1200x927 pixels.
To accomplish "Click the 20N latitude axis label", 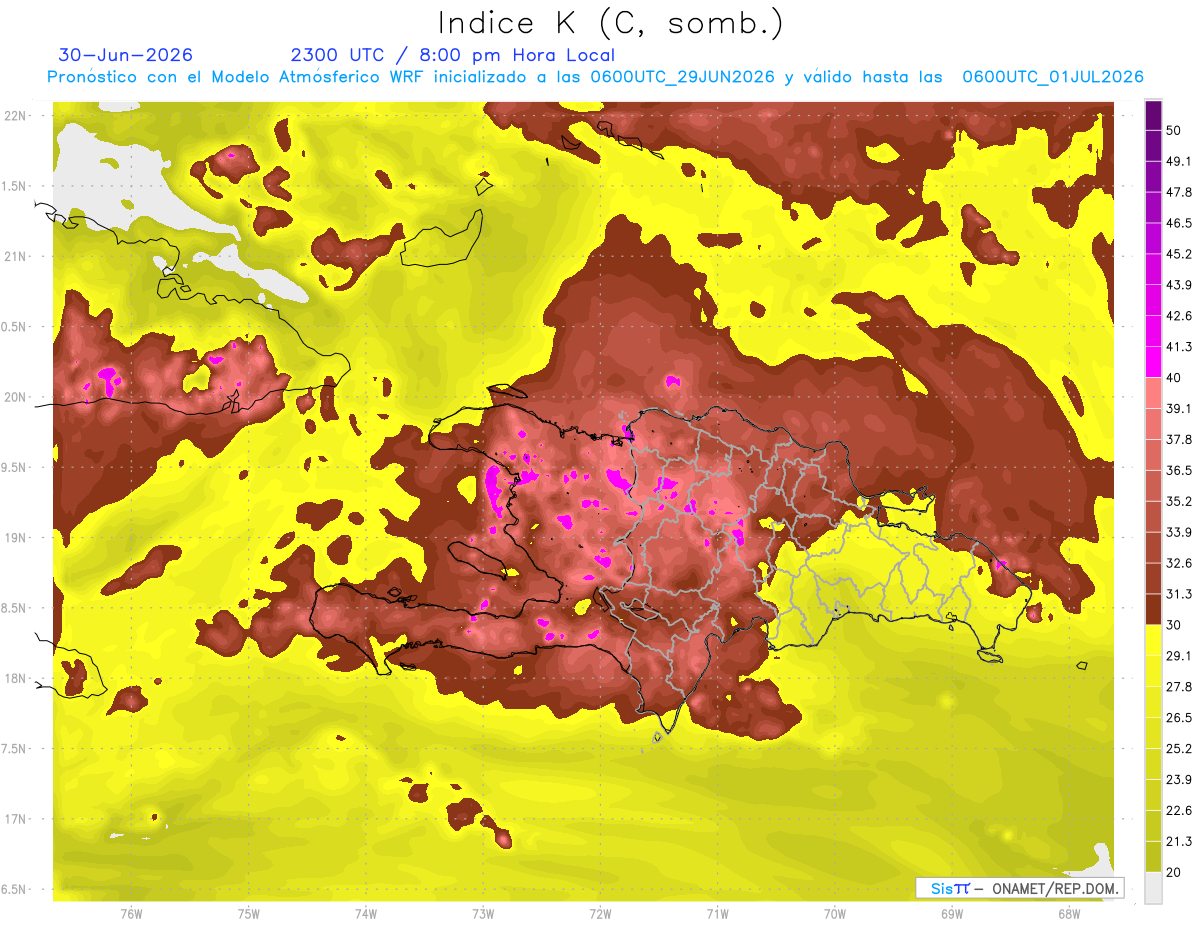I will point(15,397).
